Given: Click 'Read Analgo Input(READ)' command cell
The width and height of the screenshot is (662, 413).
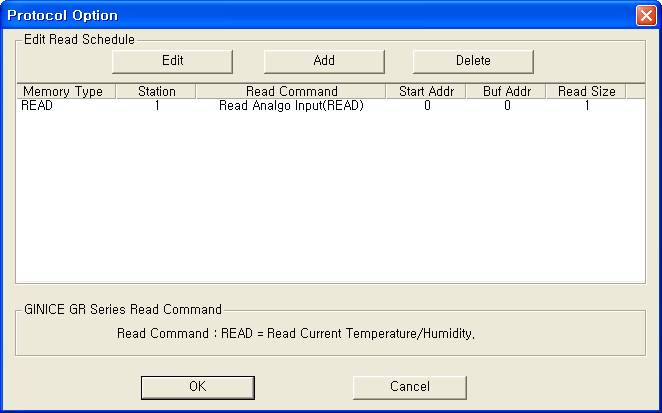Looking at the screenshot, I should (x=291, y=106).
